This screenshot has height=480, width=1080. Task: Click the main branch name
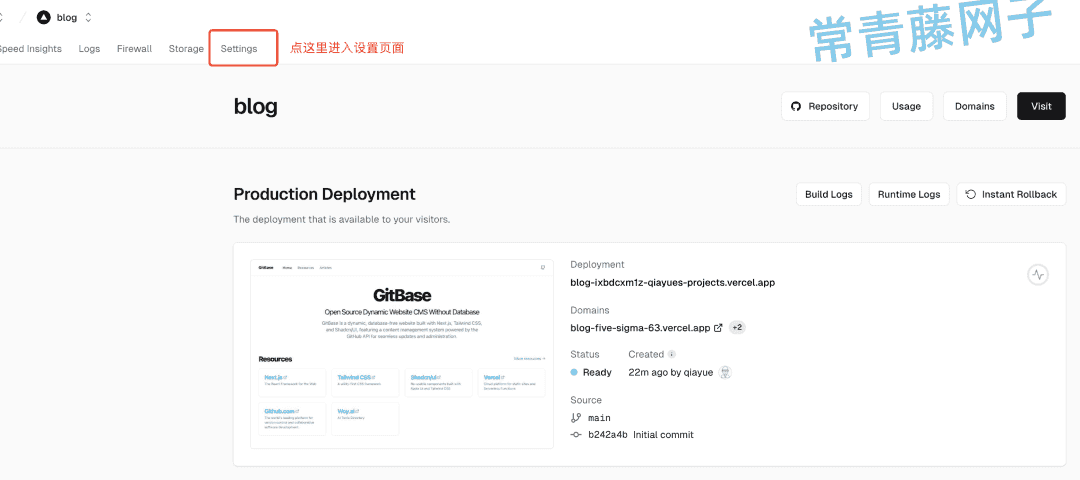pos(599,418)
